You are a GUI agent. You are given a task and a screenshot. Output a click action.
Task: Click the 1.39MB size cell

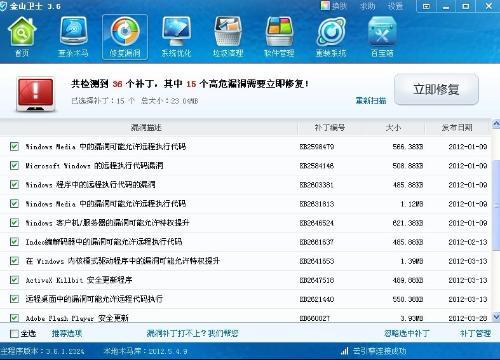412,261
